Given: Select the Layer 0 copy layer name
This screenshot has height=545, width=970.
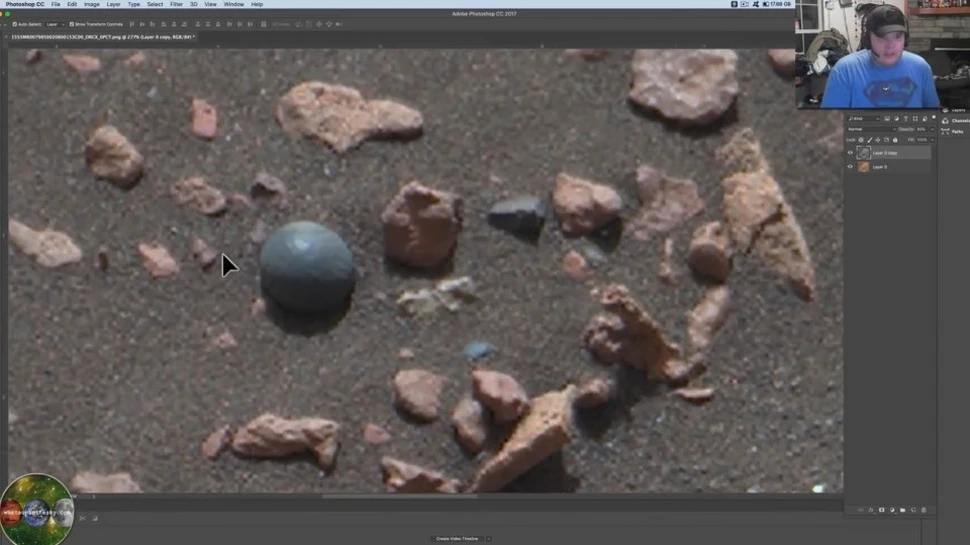Looking at the screenshot, I should click(885, 153).
